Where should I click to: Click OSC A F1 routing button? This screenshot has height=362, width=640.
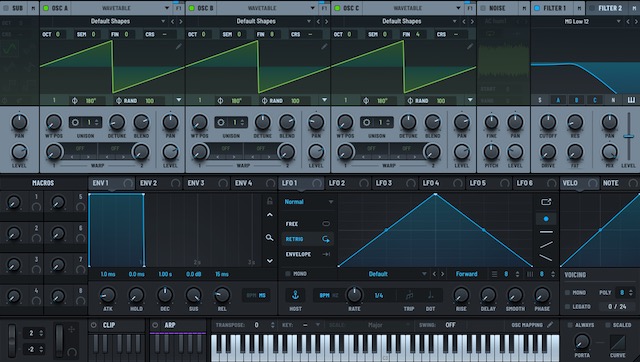[178, 8]
